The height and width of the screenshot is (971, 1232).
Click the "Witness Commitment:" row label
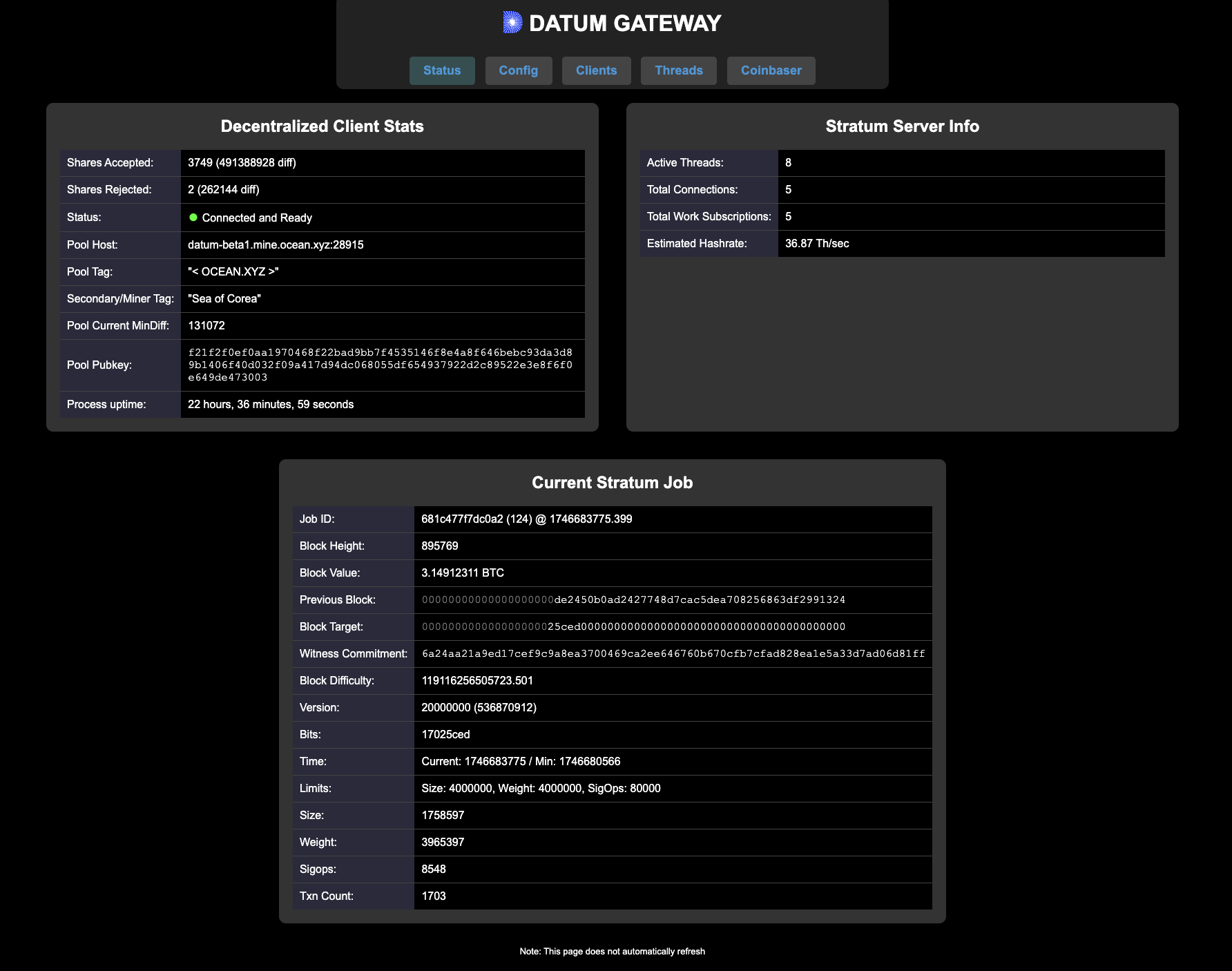354,654
